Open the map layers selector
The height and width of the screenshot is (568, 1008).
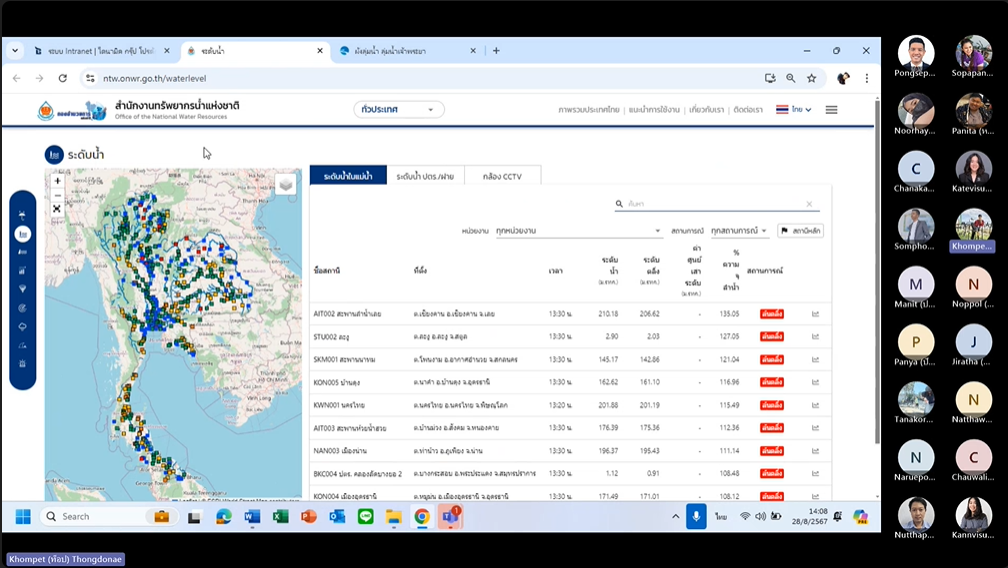click(285, 185)
